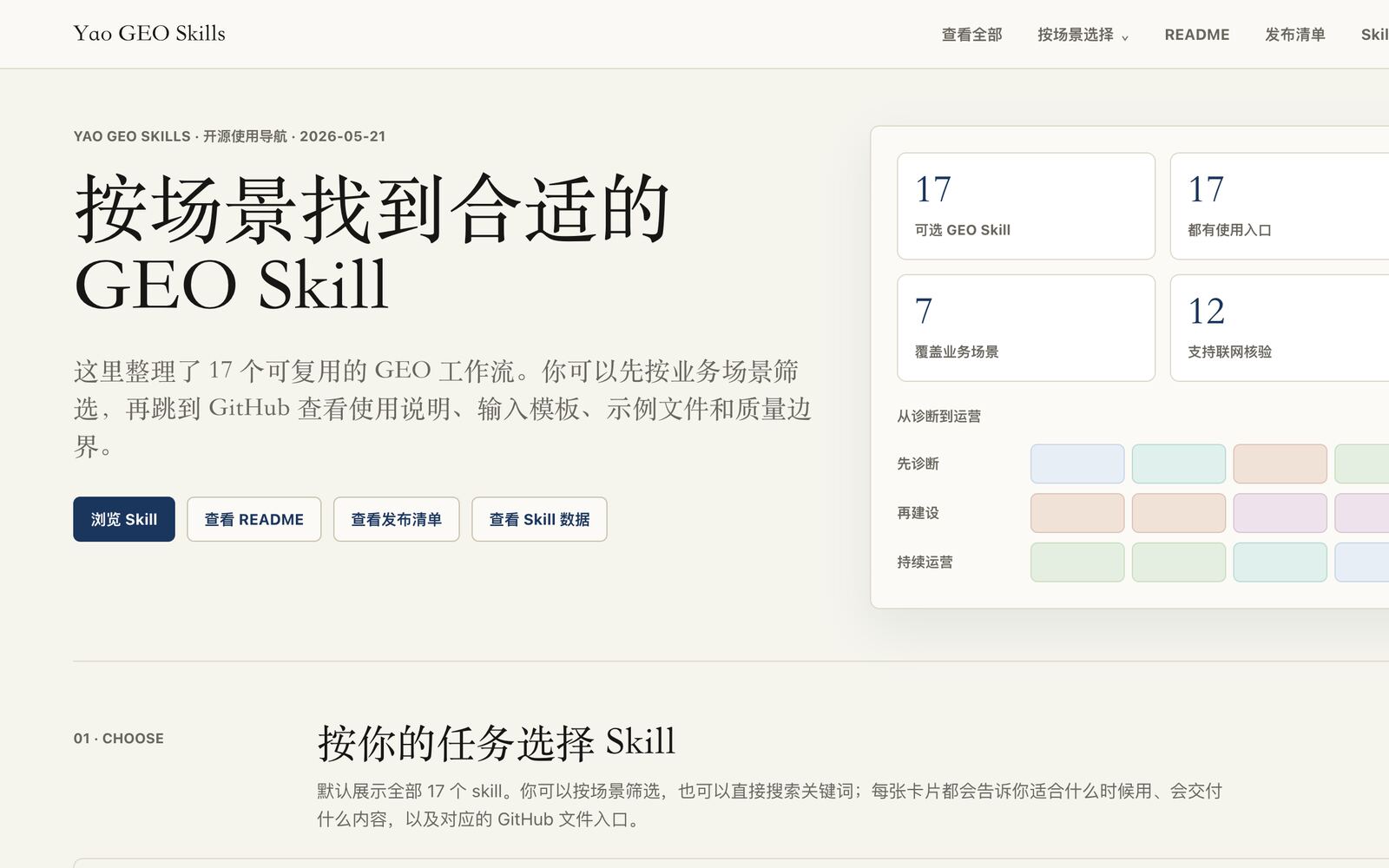Expand the 按场景选择 dropdown menu
Image resolution: width=1389 pixels, height=868 pixels.
(x=1083, y=35)
